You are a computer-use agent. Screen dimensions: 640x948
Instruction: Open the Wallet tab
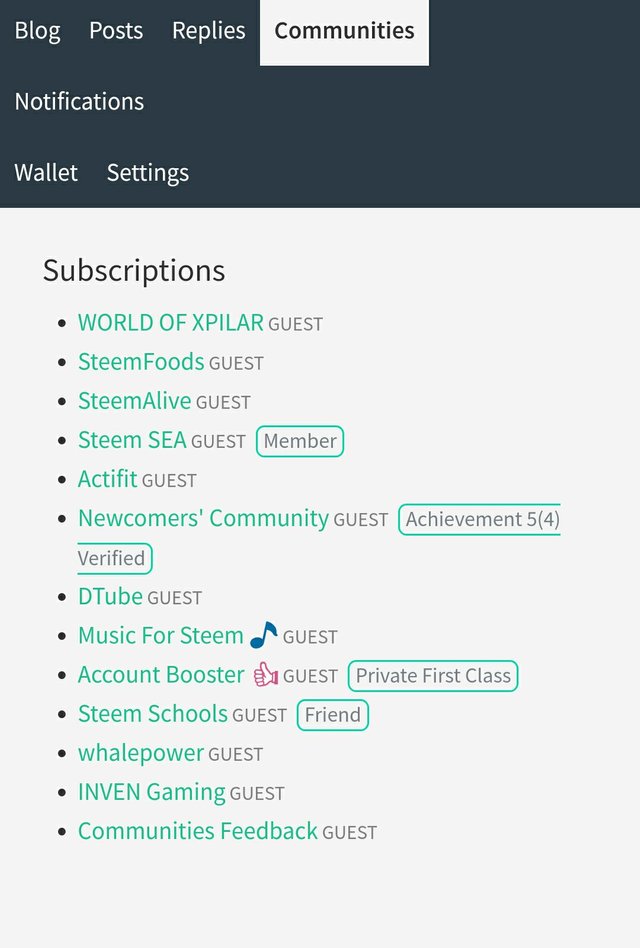click(x=46, y=173)
